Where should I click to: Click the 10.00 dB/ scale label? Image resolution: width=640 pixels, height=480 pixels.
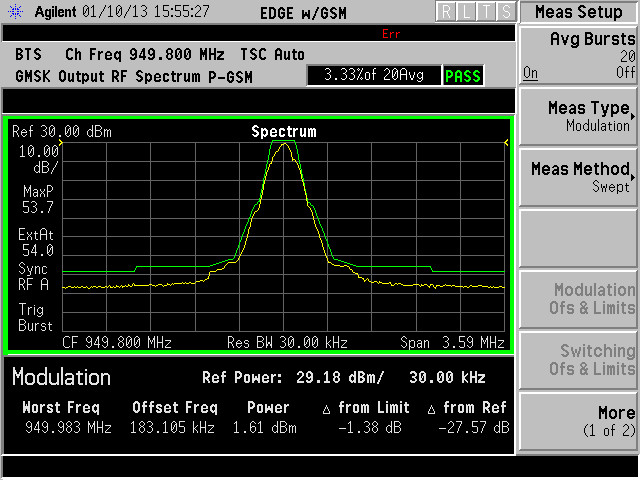point(38,159)
